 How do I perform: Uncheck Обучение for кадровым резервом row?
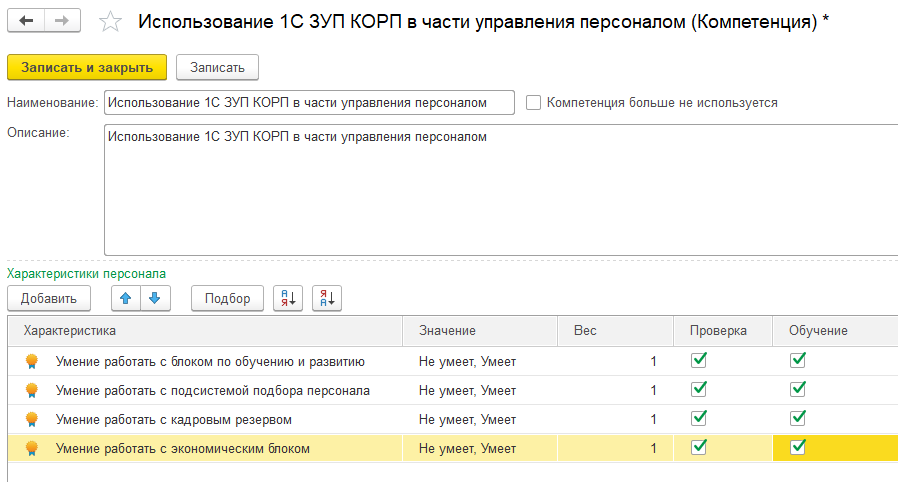pyautogui.click(x=798, y=418)
